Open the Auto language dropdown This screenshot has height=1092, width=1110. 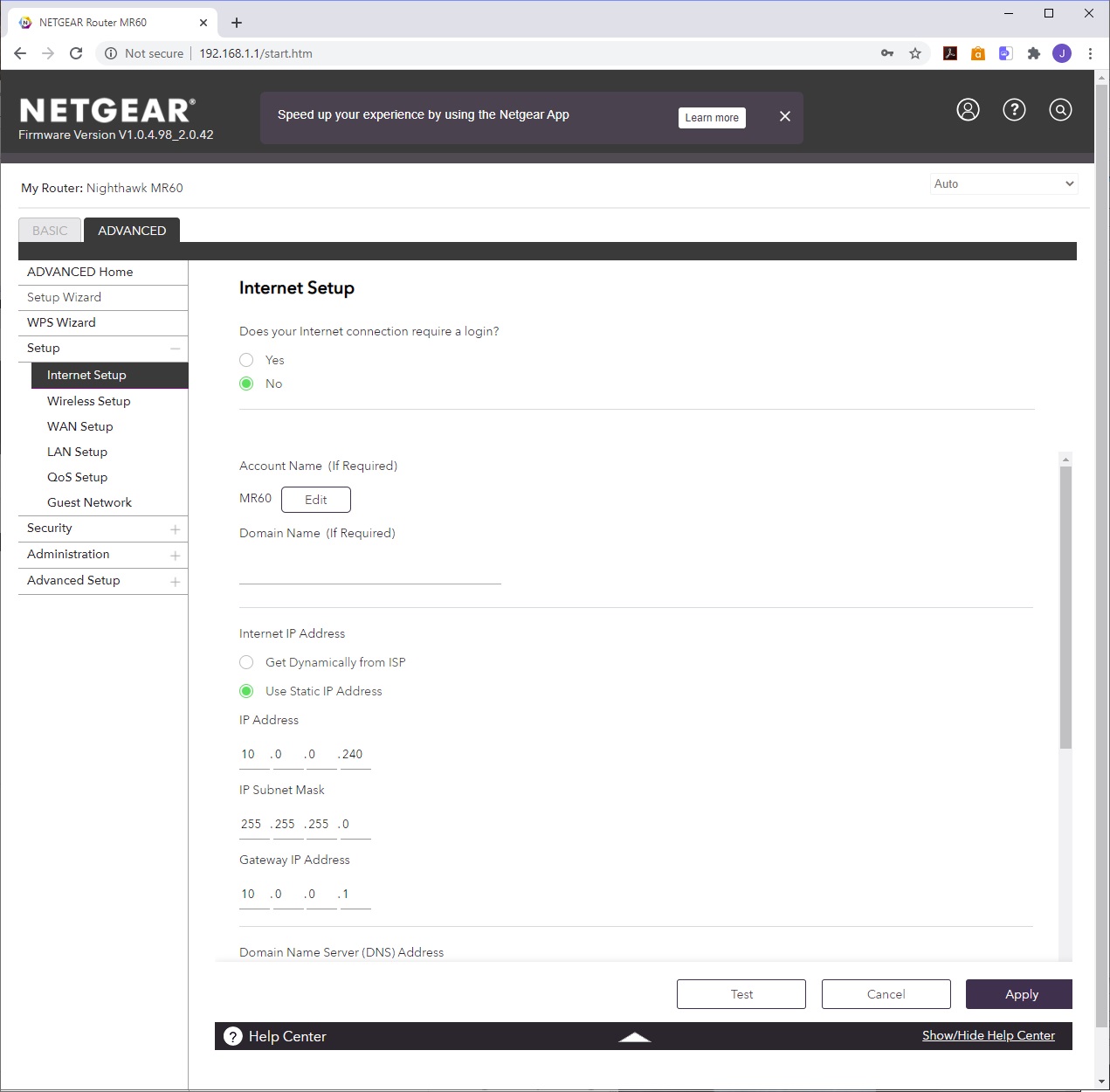point(1003,183)
